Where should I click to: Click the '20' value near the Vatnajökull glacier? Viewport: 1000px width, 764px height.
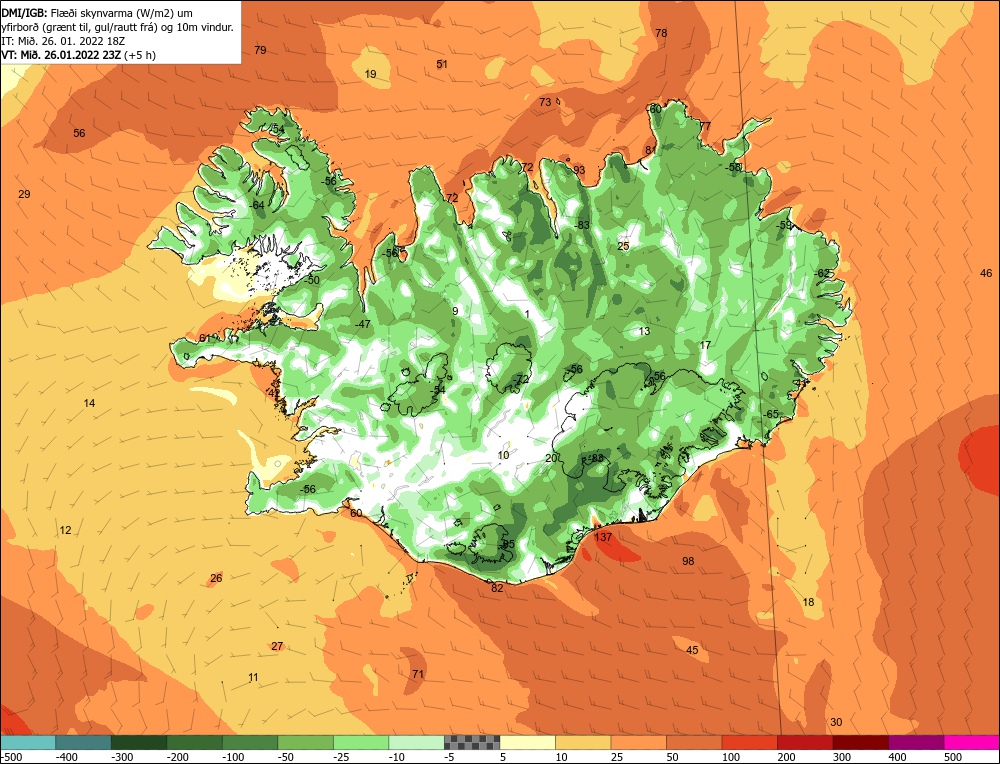(x=551, y=458)
